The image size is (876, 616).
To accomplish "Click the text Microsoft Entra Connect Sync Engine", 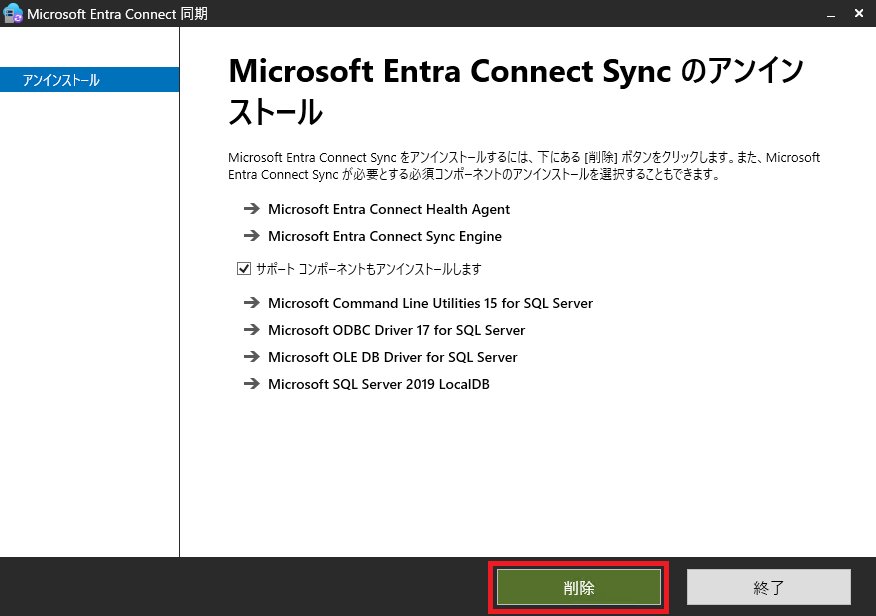I will tap(385, 236).
